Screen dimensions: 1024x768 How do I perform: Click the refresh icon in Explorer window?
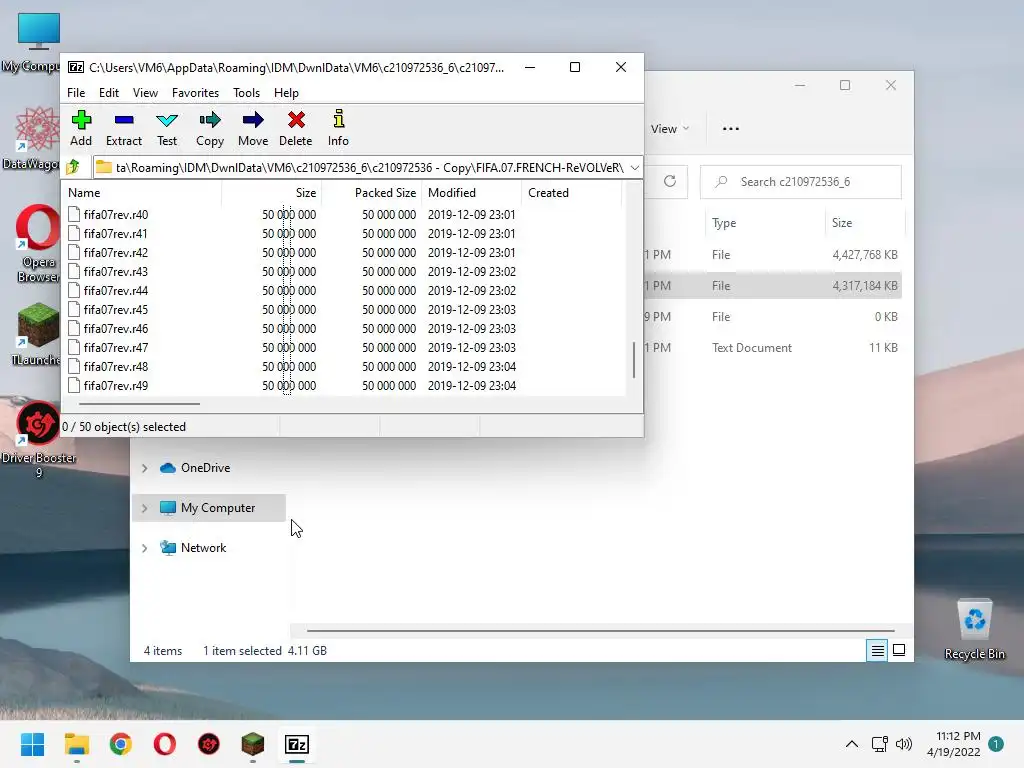(669, 181)
